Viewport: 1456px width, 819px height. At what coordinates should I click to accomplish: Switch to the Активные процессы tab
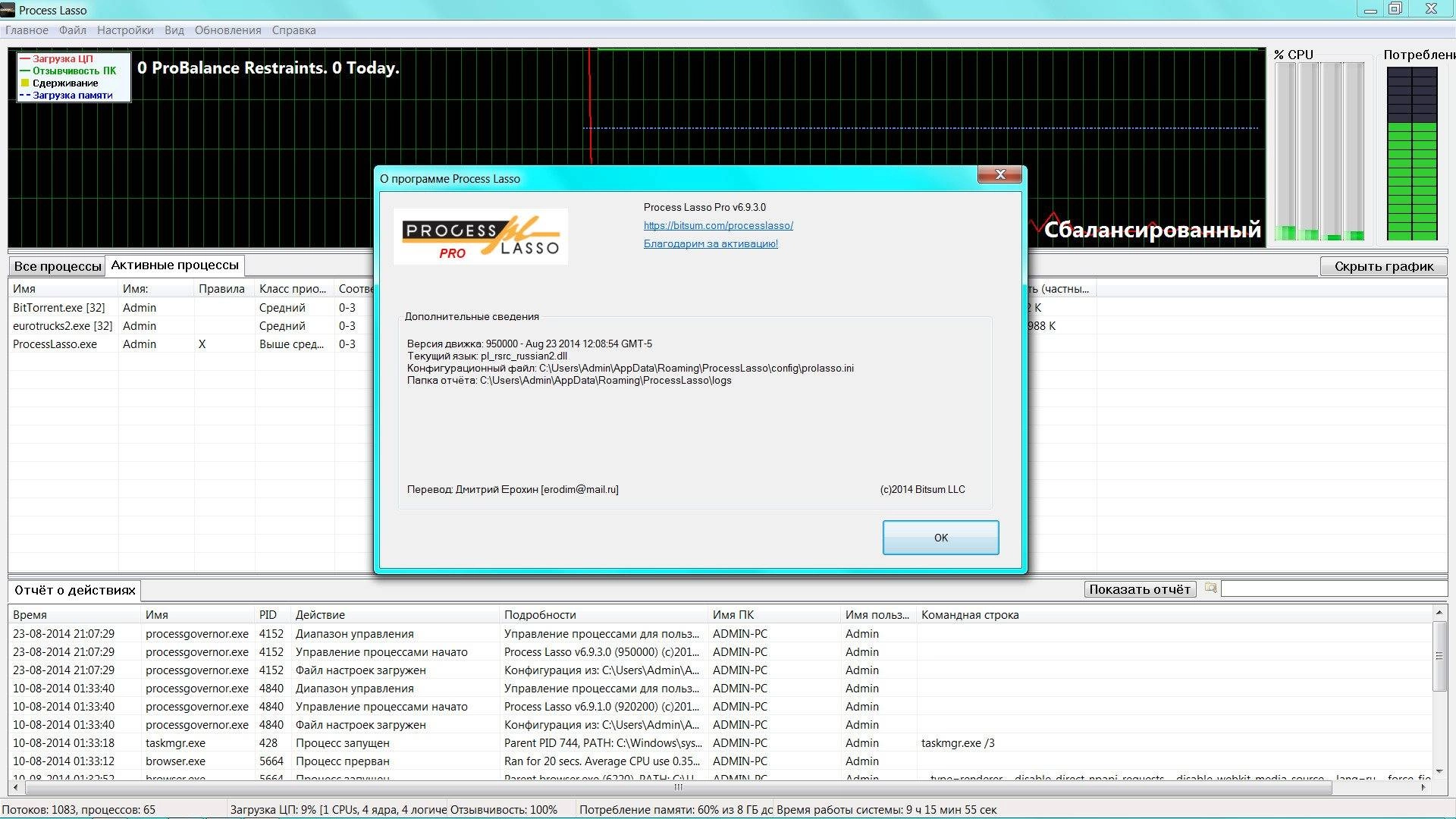tap(174, 265)
